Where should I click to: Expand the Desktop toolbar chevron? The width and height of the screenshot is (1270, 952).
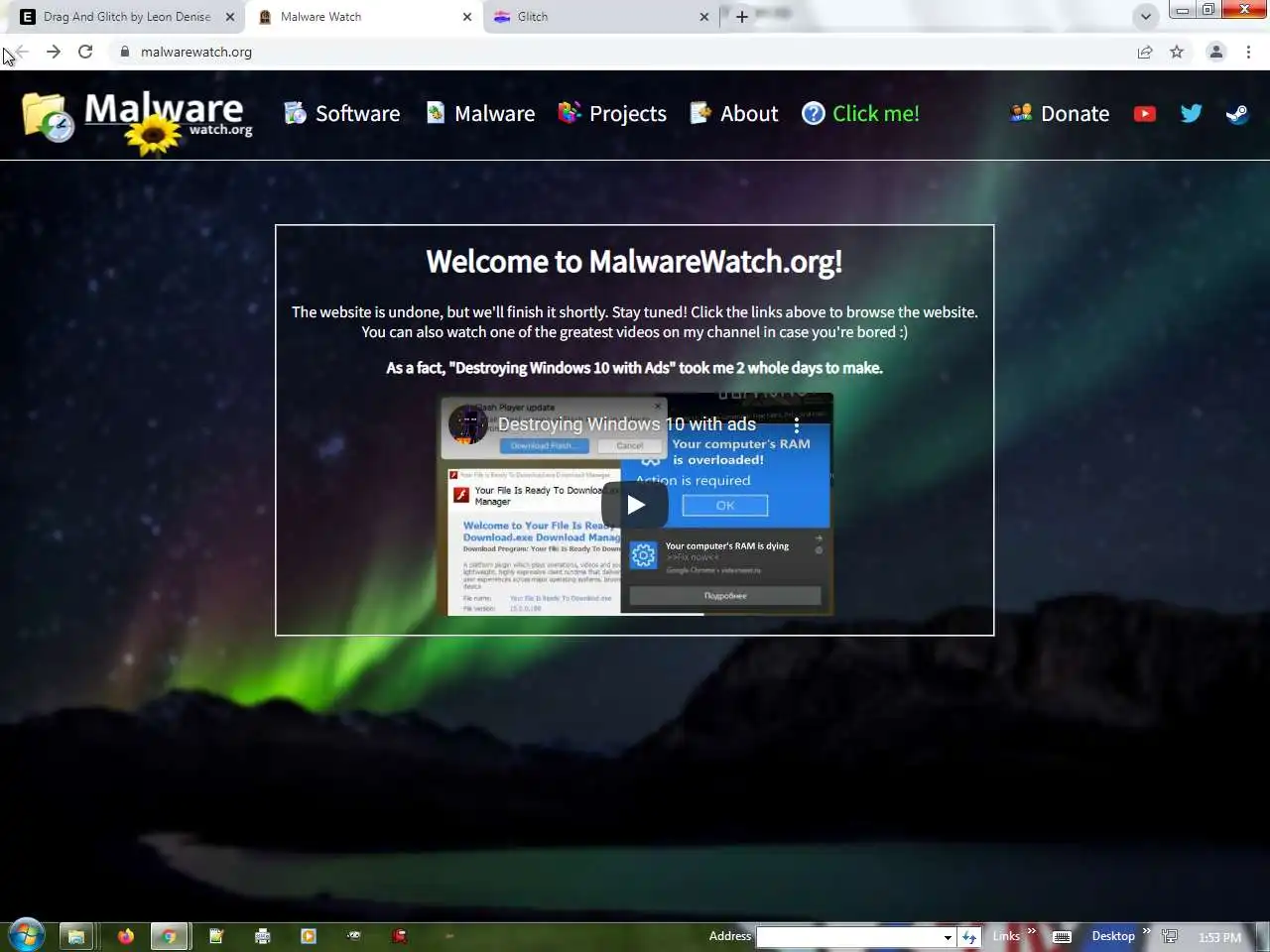coord(1146,931)
